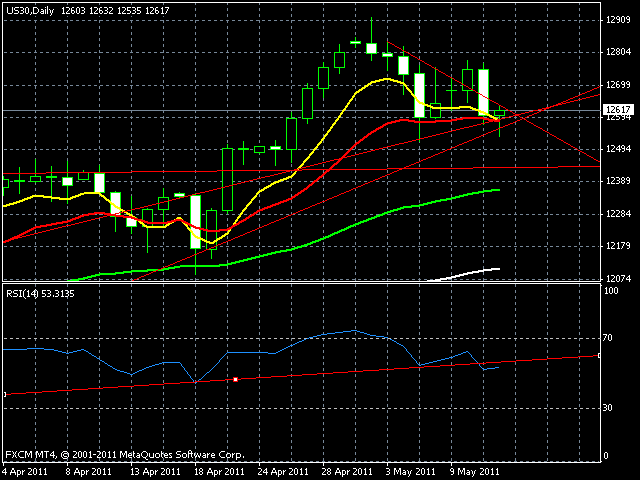Viewport: 640px width, 480px height.
Task: Click the RSI(14) indicator label
Action: click(x=38, y=293)
